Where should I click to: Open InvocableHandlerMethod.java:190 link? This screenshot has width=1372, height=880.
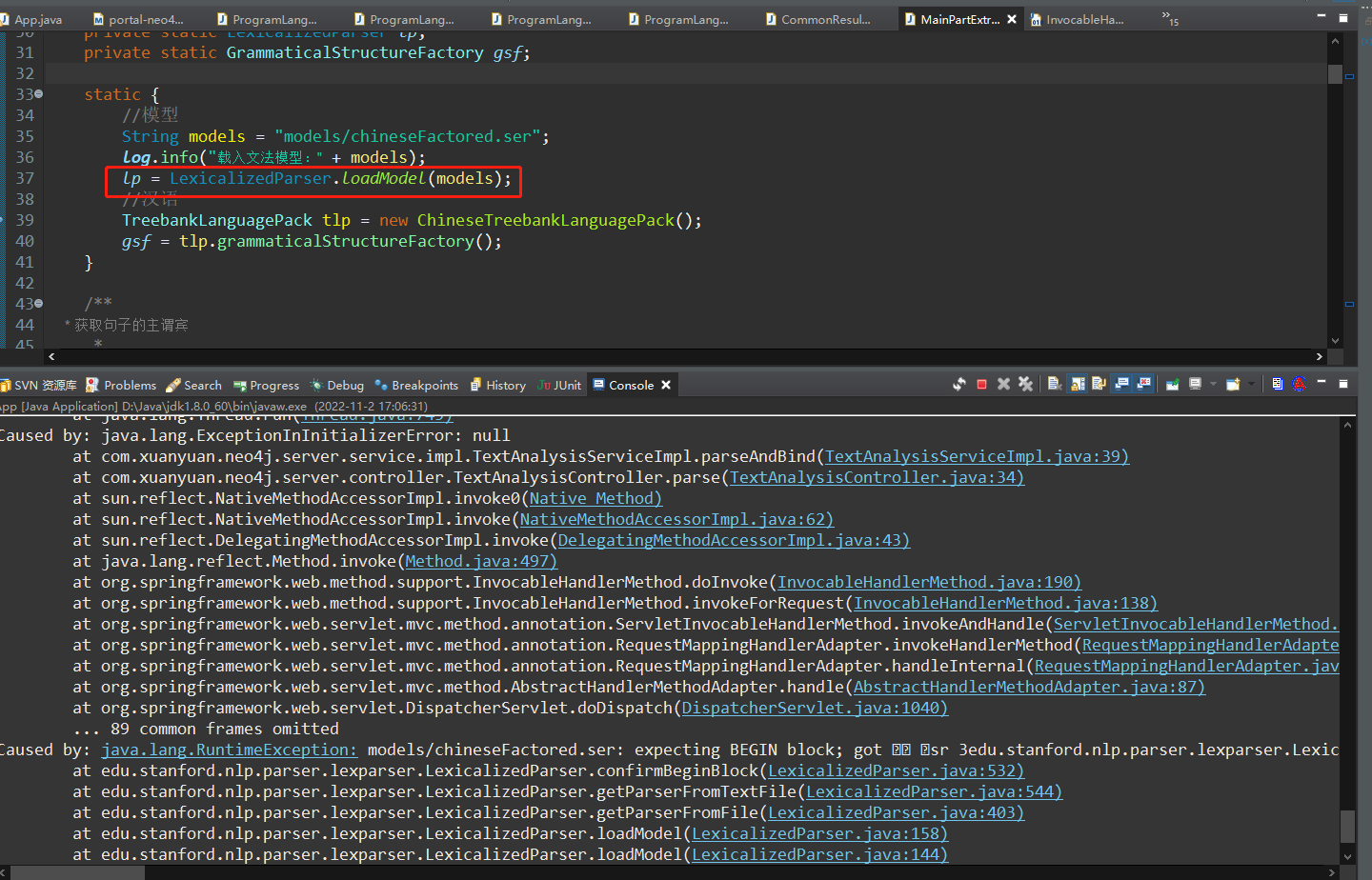click(929, 582)
